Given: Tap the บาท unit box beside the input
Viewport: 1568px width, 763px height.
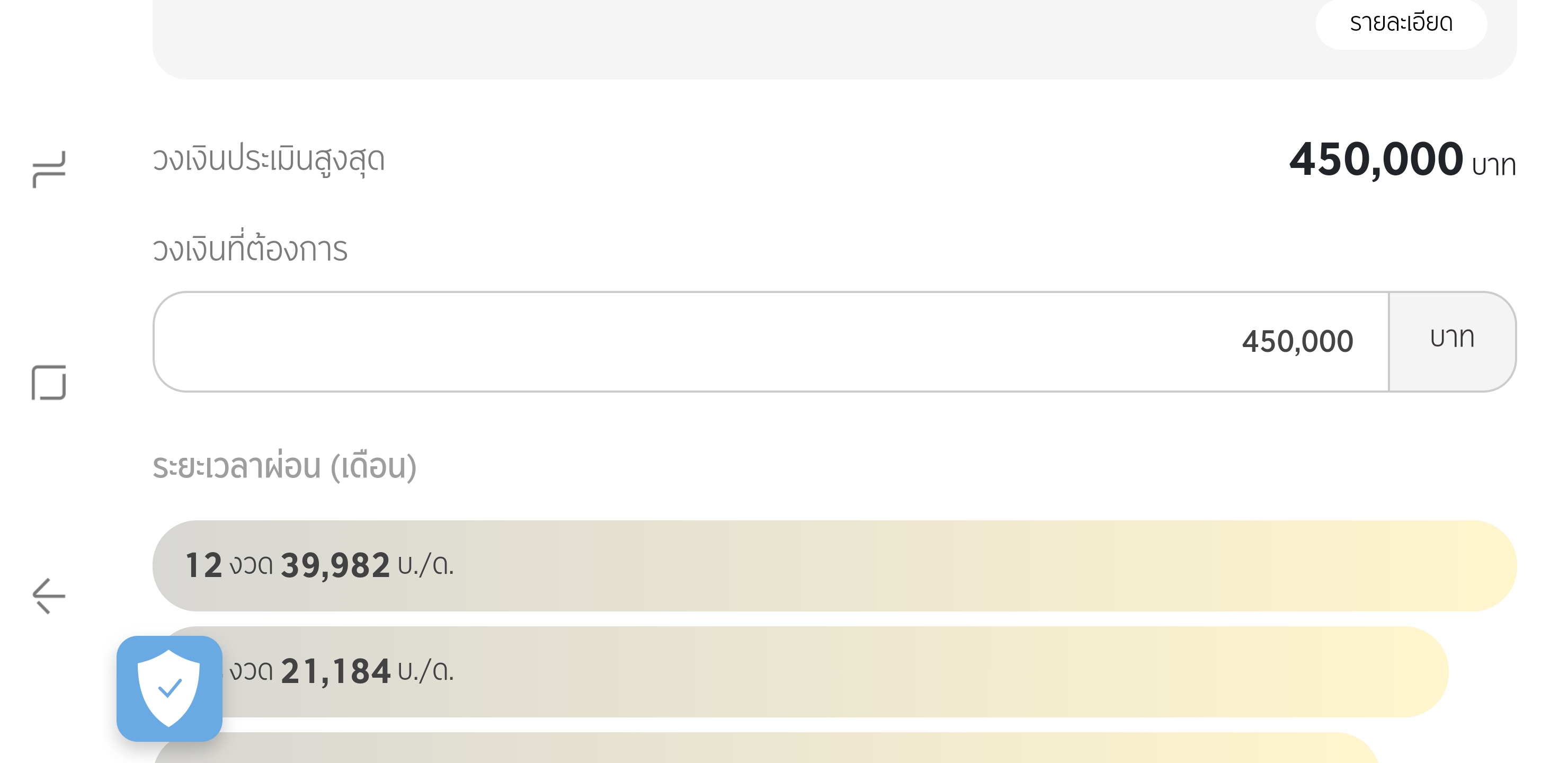Looking at the screenshot, I should [1452, 339].
